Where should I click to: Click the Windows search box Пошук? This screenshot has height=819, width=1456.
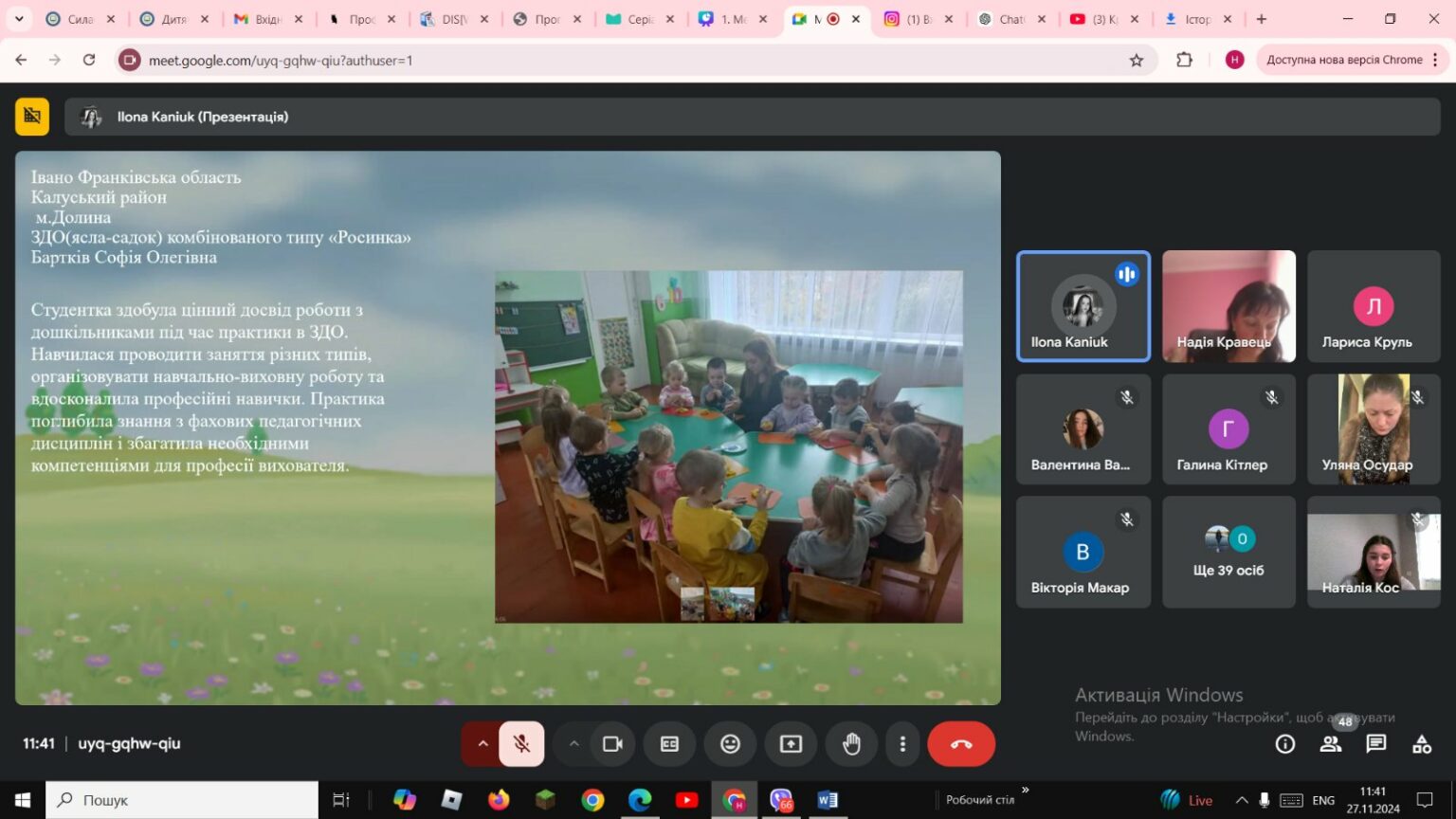[x=182, y=800]
